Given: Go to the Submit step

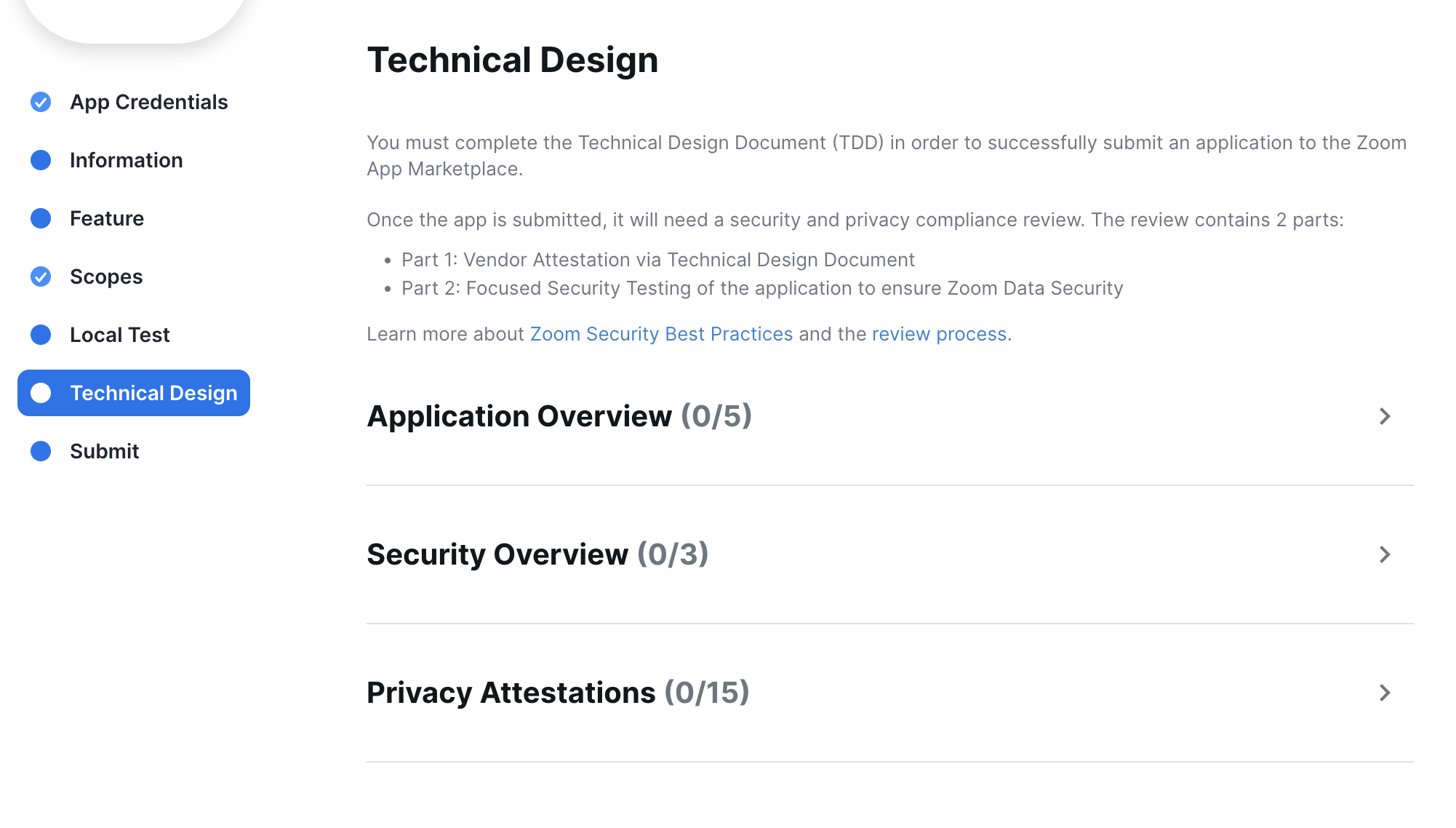Looking at the screenshot, I should click(x=104, y=451).
